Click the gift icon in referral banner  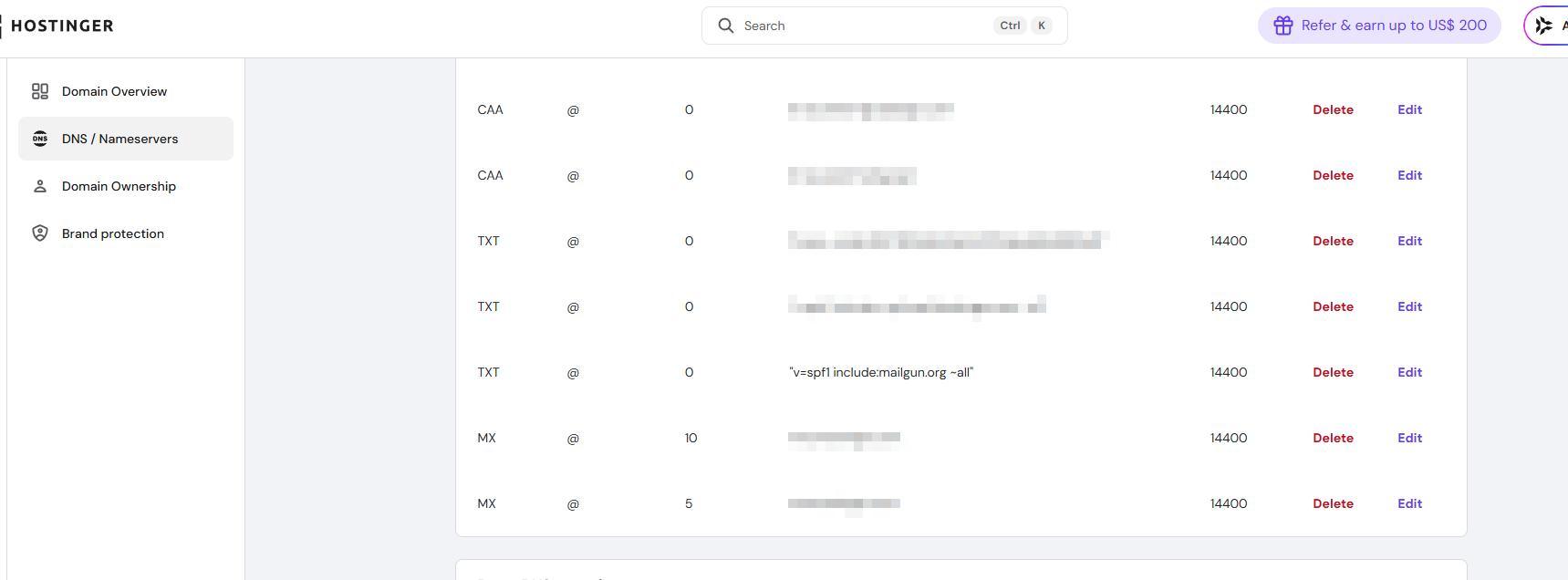(1282, 26)
